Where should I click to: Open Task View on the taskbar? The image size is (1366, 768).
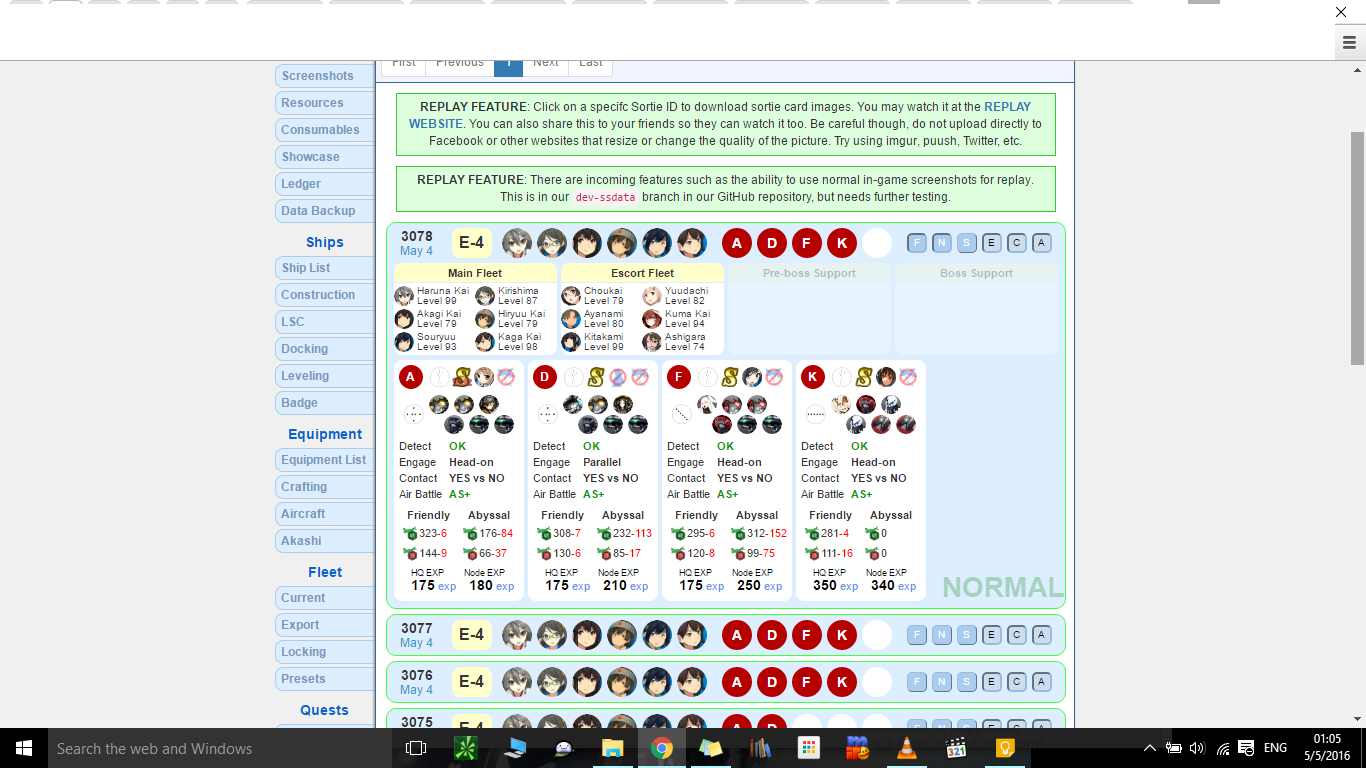(416, 748)
